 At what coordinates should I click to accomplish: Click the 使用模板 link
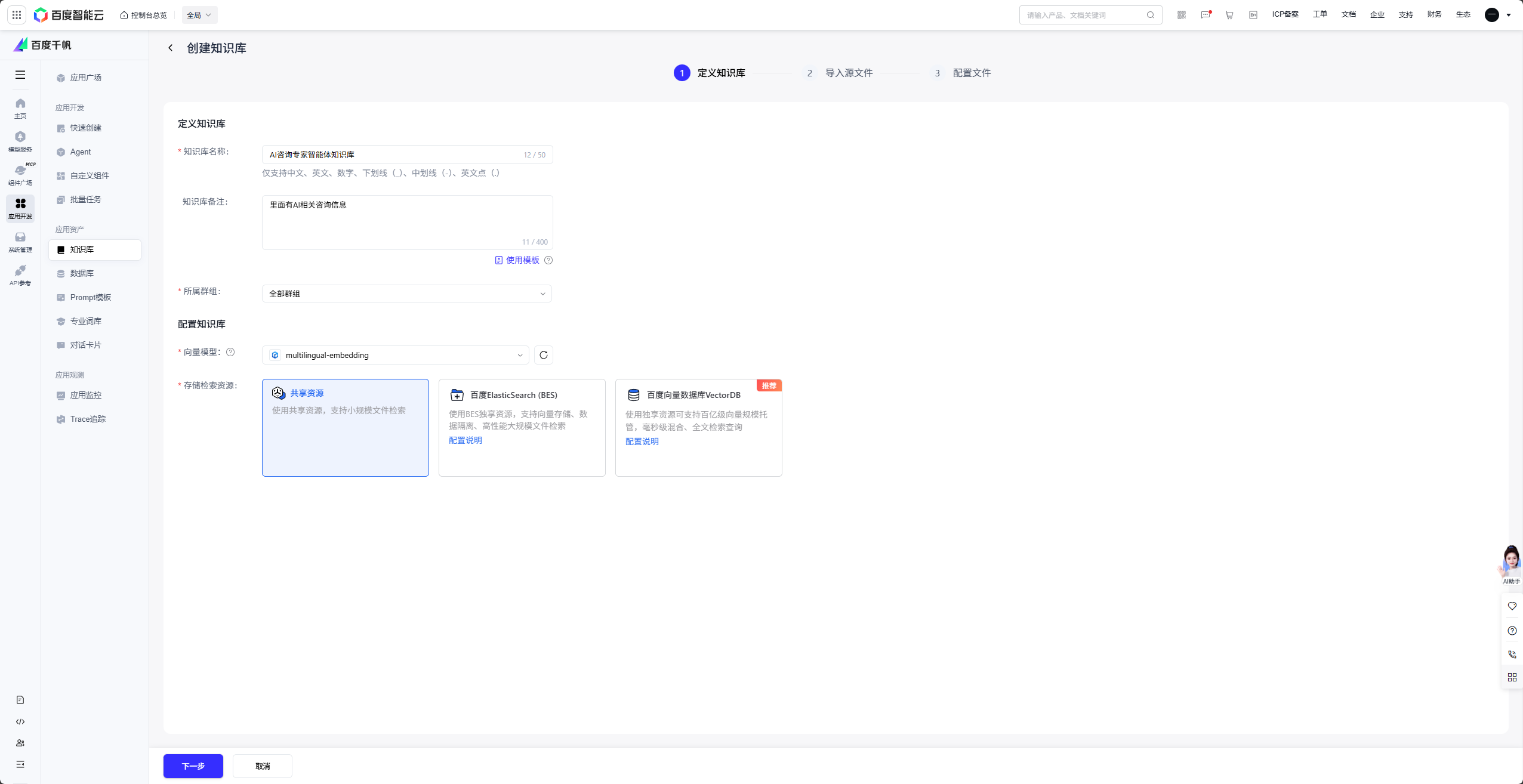tap(522, 260)
